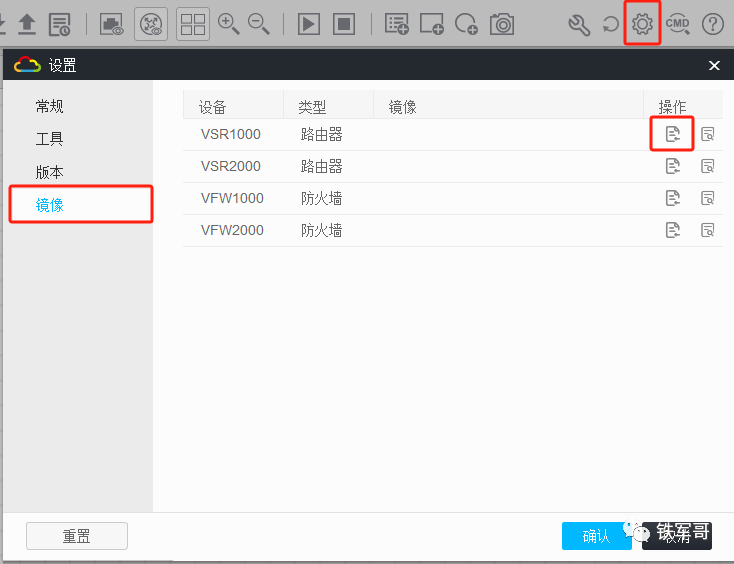Screen dimensions: 734x564
Task: Click the help question mark icon
Action: click(x=712, y=23)
